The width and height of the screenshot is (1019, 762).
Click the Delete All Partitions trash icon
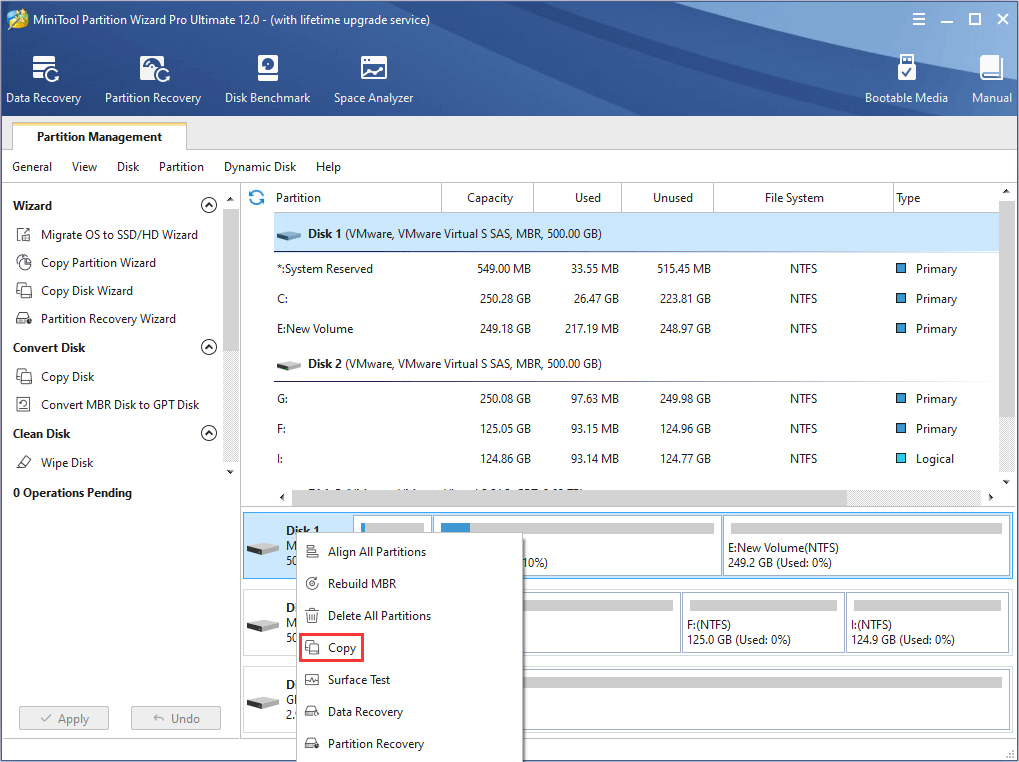(x=312, y=615)
